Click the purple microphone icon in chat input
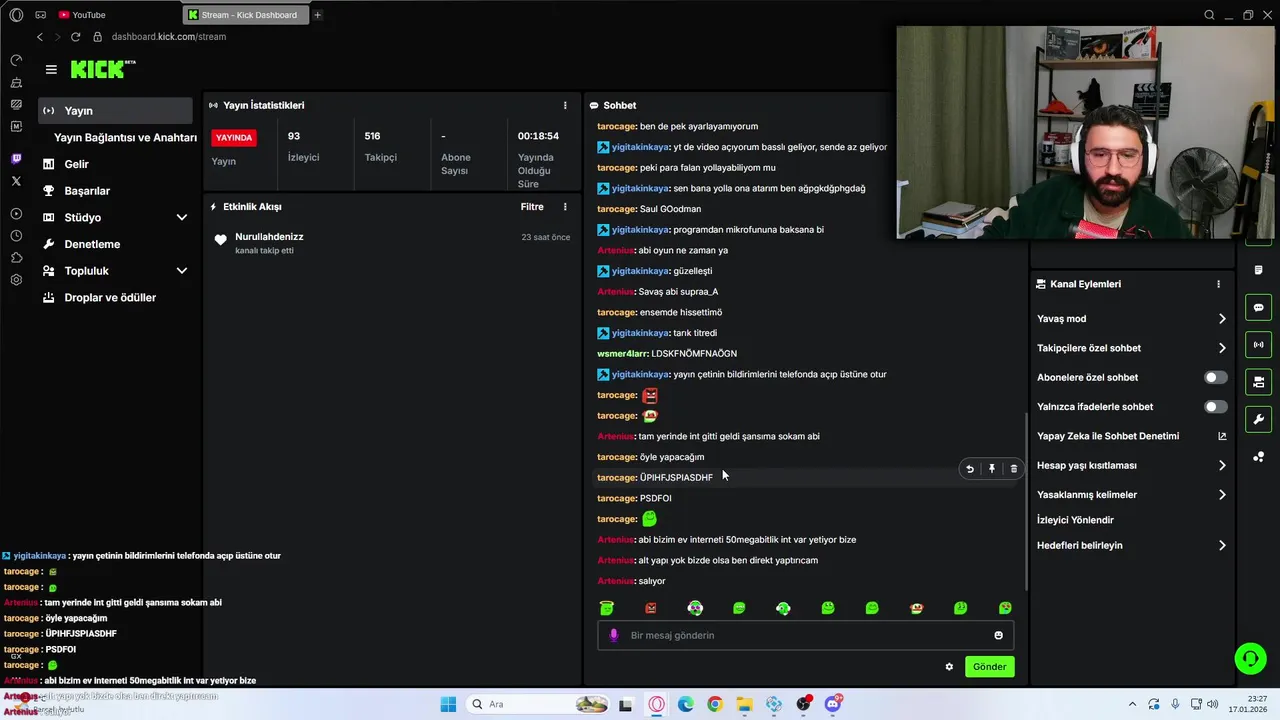Screen dimensions: 1280x720 [x=614, y=635]
